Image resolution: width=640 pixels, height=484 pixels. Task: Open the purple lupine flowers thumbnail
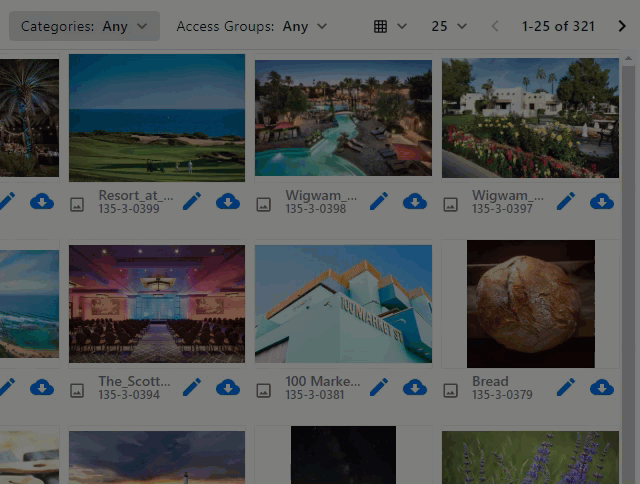pyautogui.click(x=530, y=457)
